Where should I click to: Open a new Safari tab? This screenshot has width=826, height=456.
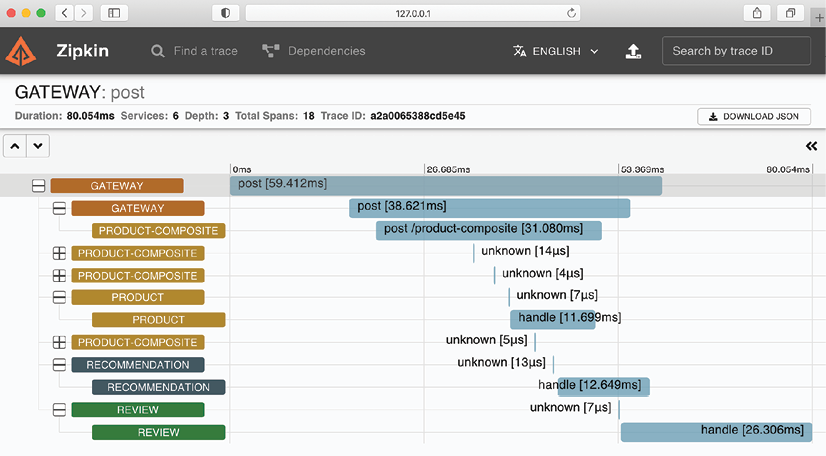click(x=819, y=17)
